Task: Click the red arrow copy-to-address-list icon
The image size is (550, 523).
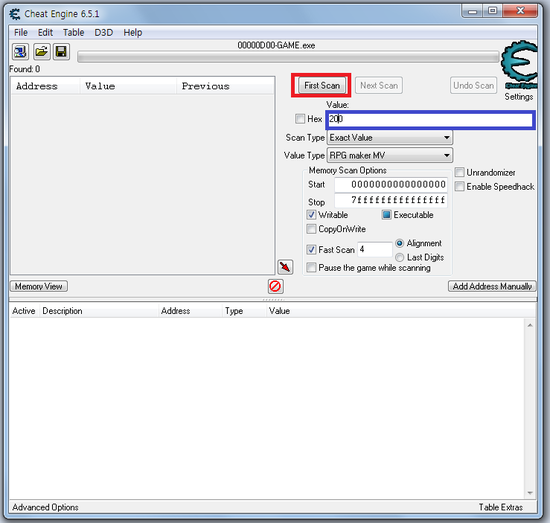Action: click(285, 267)
